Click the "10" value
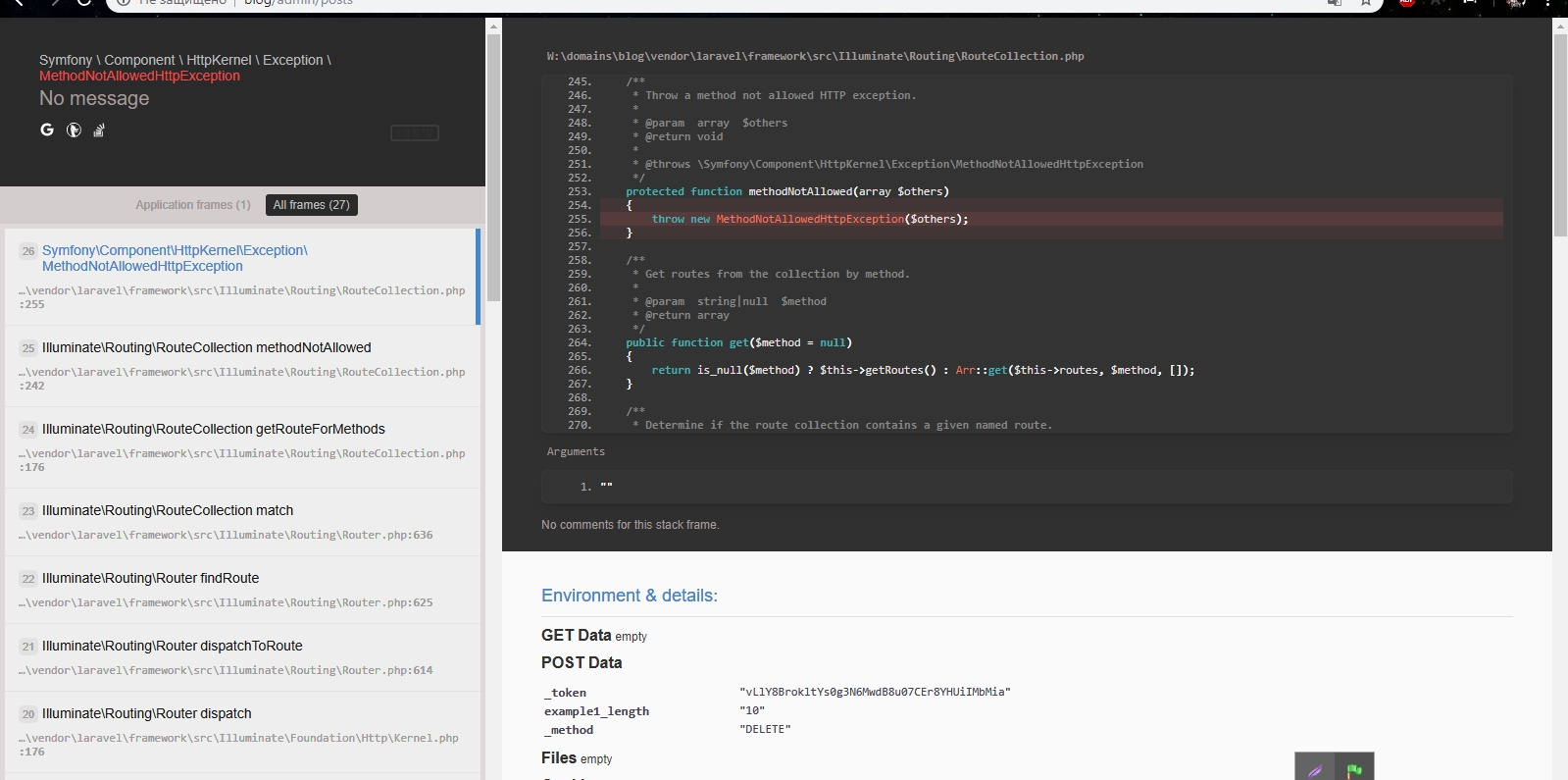Screen dimensions: 1568x780 pos(752,710)
